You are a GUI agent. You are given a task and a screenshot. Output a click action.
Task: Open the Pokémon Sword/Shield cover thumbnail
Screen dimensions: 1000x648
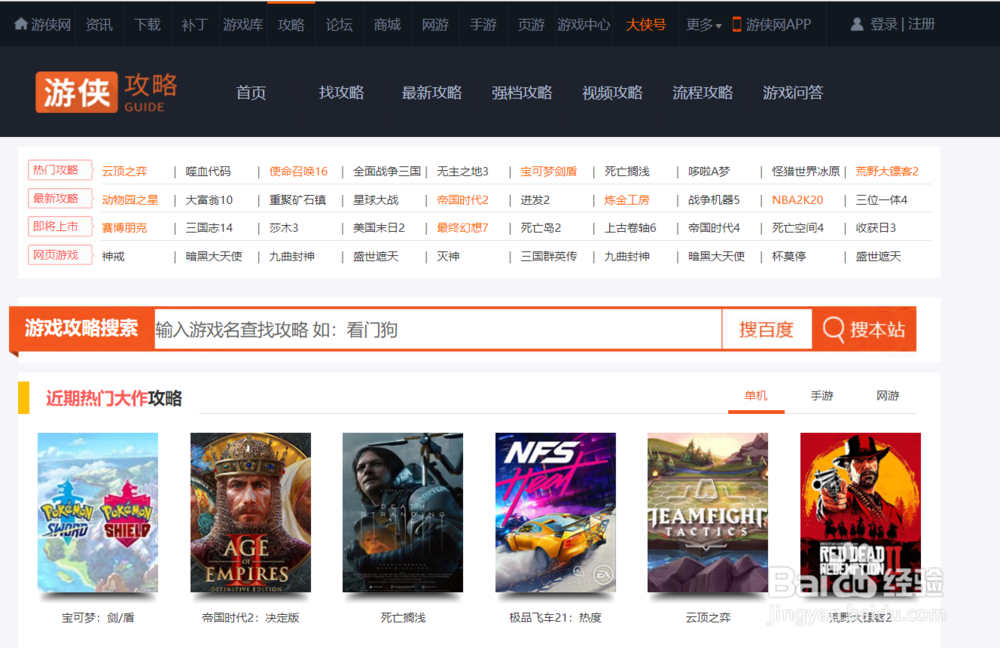tap(98, 513)
